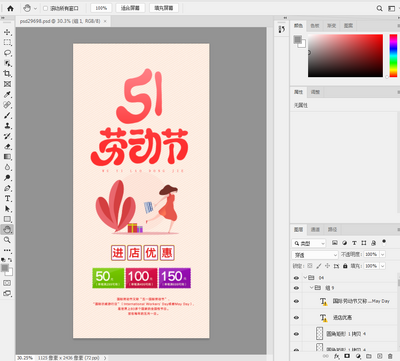
Task: Open Hand tool preset dropdown
Action: (35, 8)
